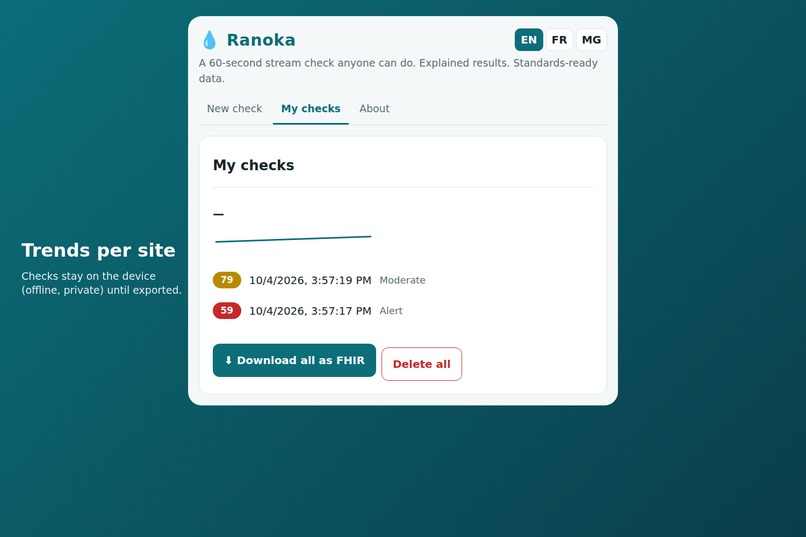806x537 pixels.
Task: Click the score 79 badge
Action: [x=227, y=280]
